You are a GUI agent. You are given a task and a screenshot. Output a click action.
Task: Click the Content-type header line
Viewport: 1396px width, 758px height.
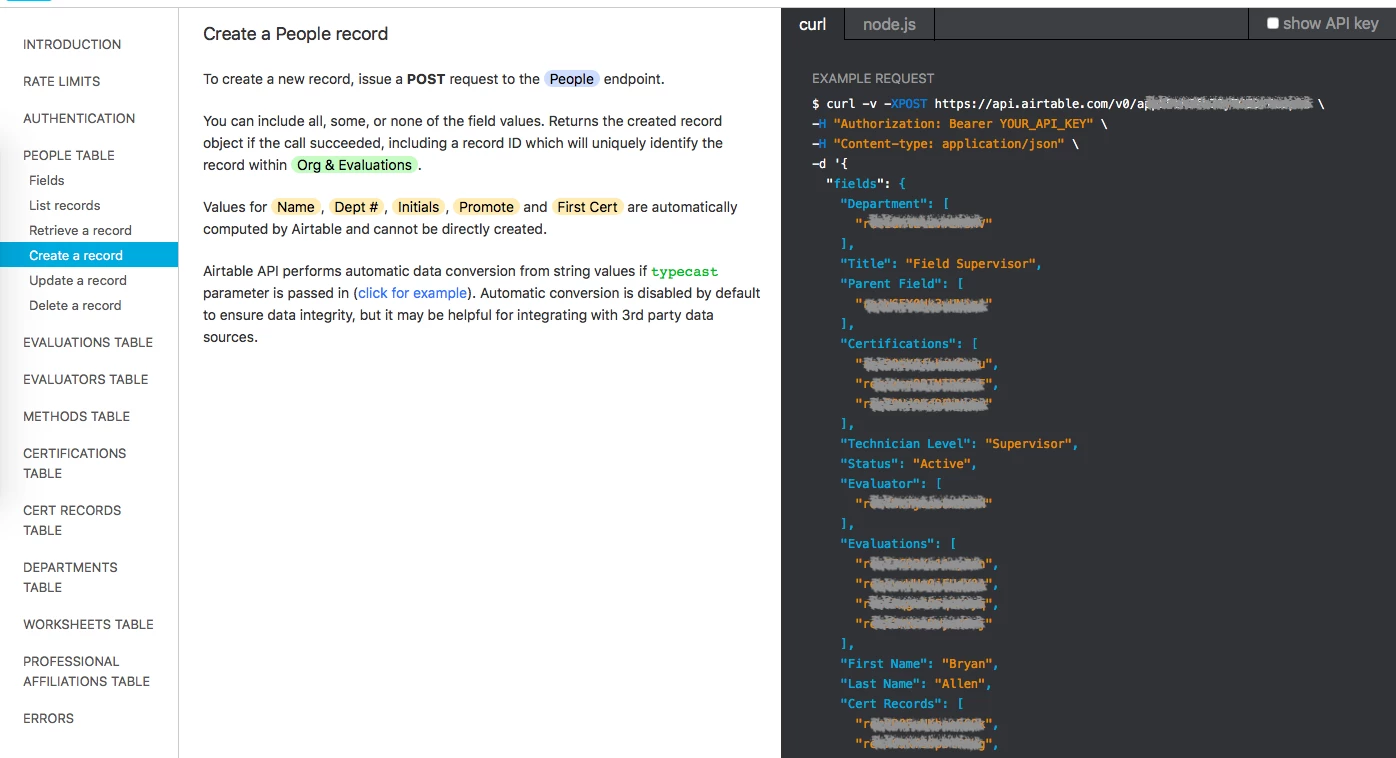(x=945, y=144)
